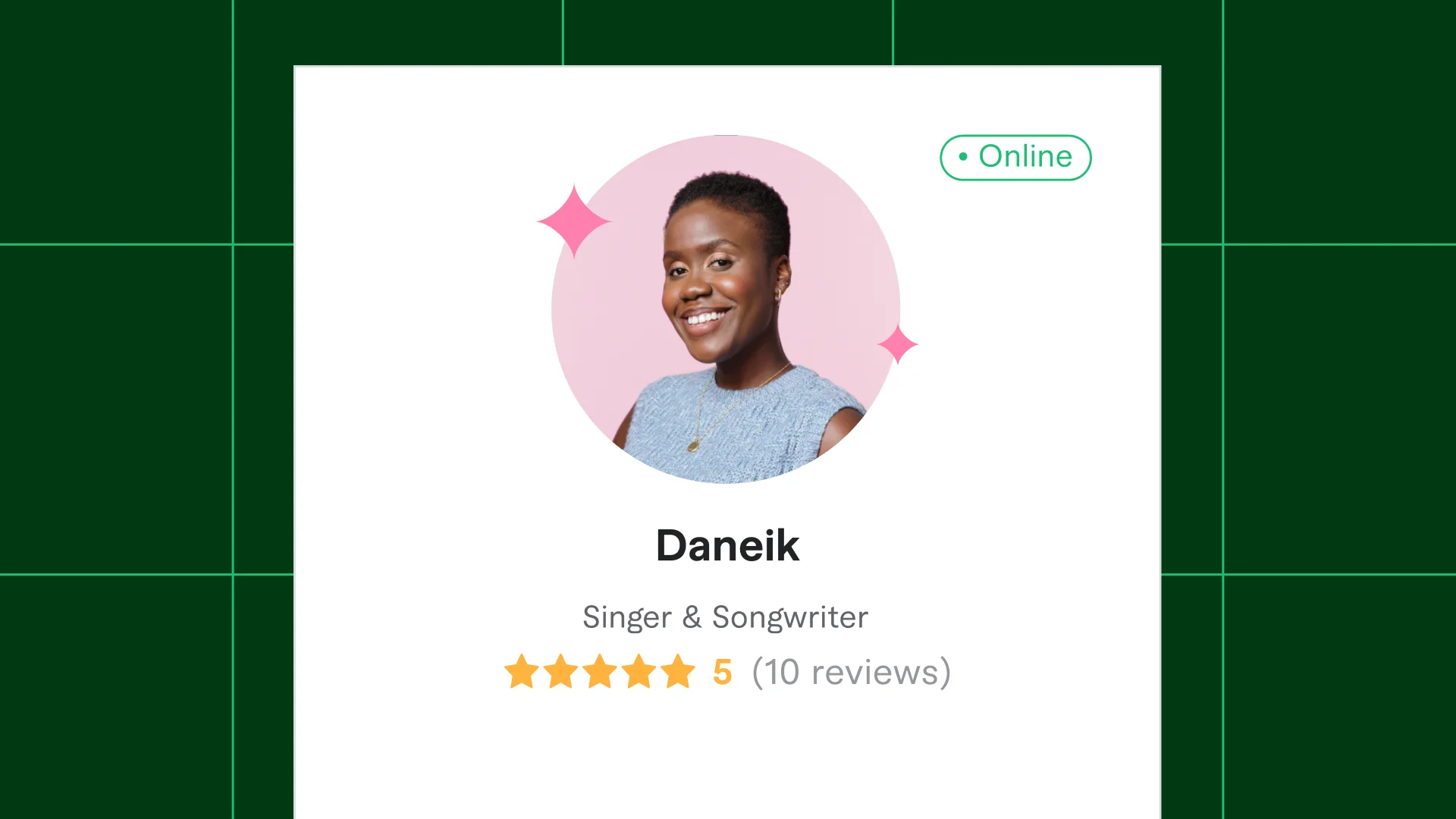Click the gold pendant in the profile photo
The image size is (1456, 819).
(x=692, y=446)
